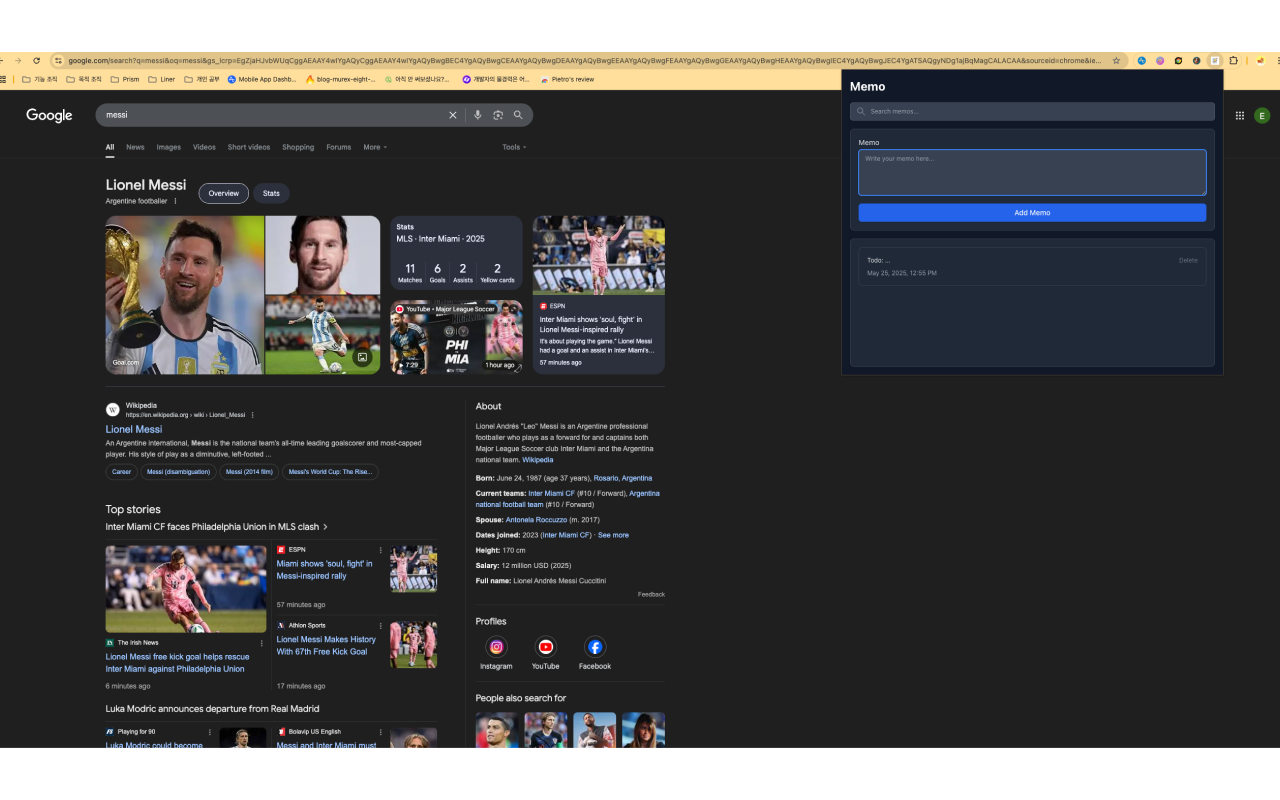Viewport: 1280px width, 800px height.
Task: Open three-dot menu on Athlon Sports story
Action: point(380,626)
